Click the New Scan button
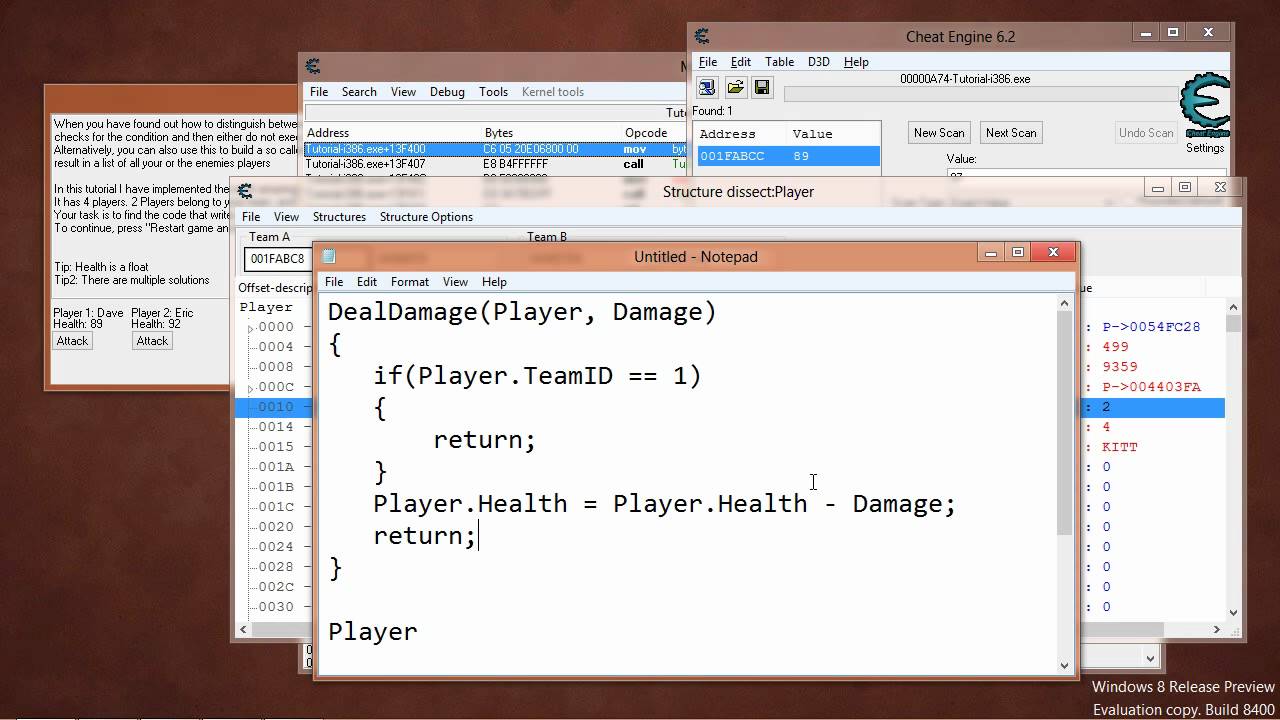The image size is (1280, 720). tap(939, 133)
